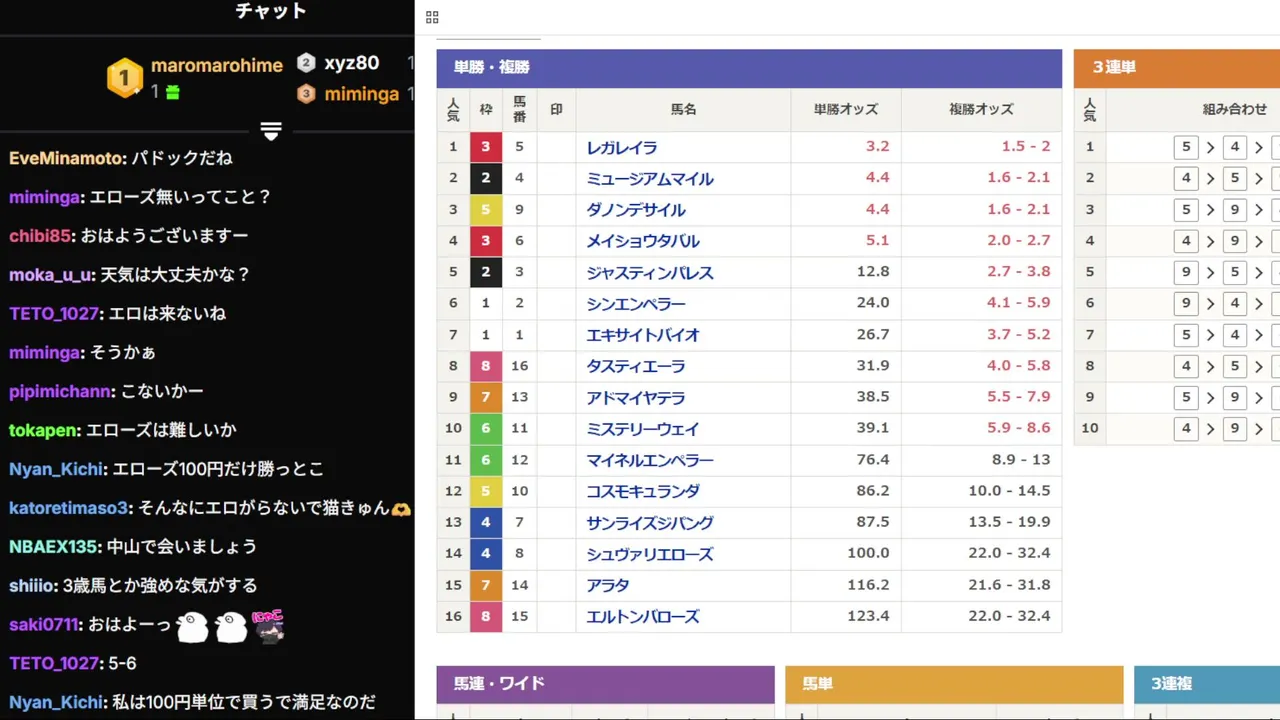Click the gold rank 1 badge by maromarohime

click(125, 78)
